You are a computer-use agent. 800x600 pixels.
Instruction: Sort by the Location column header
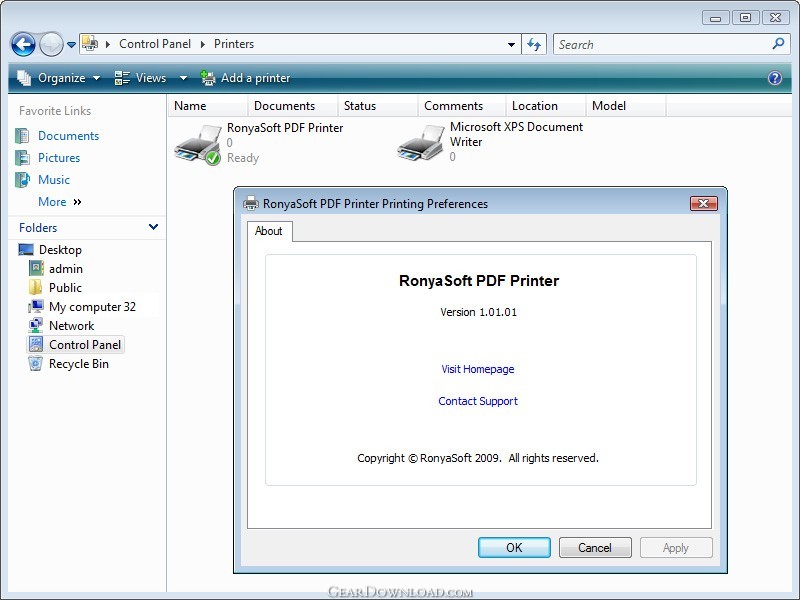546,106
